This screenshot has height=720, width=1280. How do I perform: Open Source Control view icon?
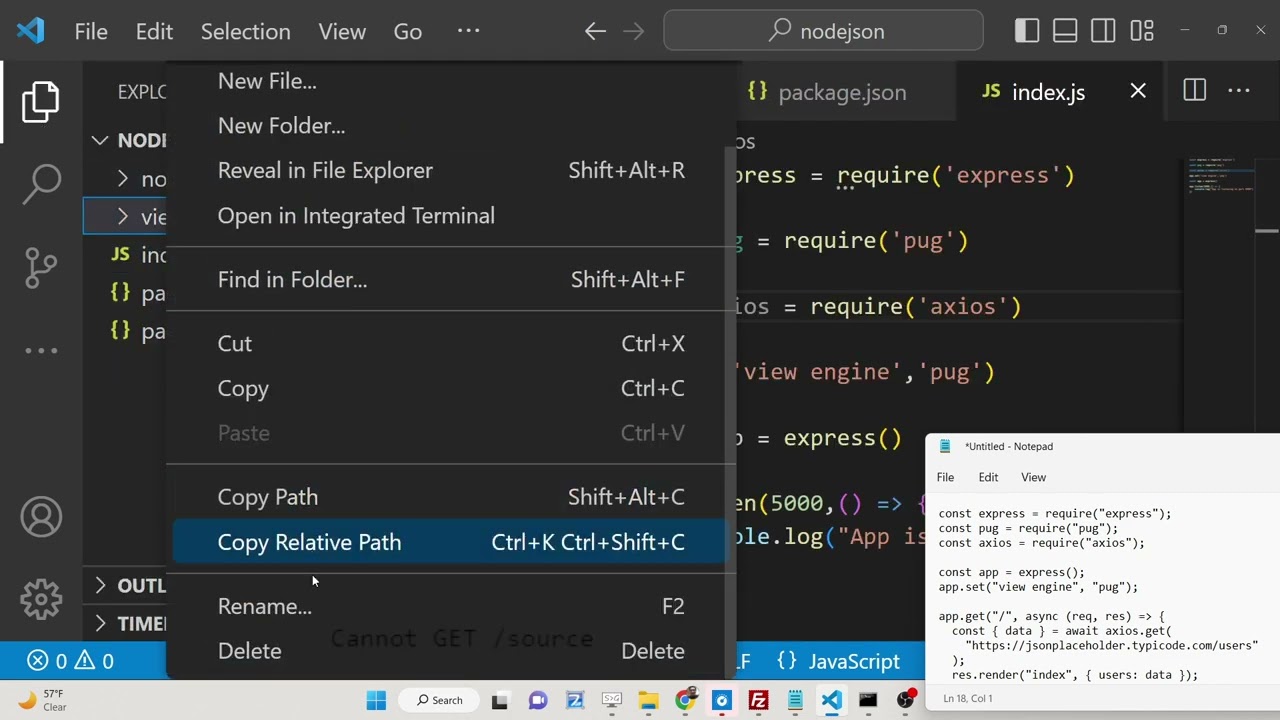[41, 266]
